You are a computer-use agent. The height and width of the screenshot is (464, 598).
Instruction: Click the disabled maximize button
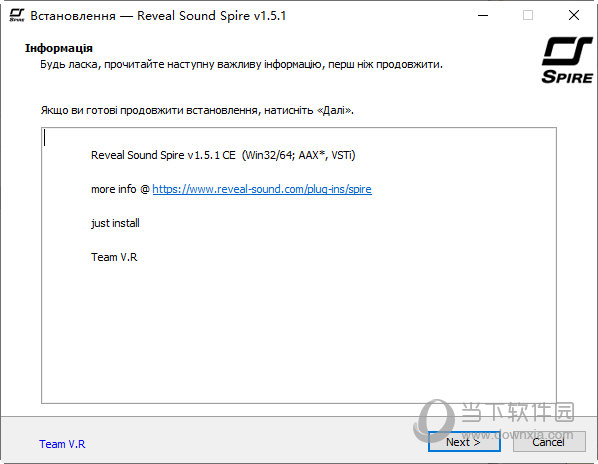click(x=528, y=16)
